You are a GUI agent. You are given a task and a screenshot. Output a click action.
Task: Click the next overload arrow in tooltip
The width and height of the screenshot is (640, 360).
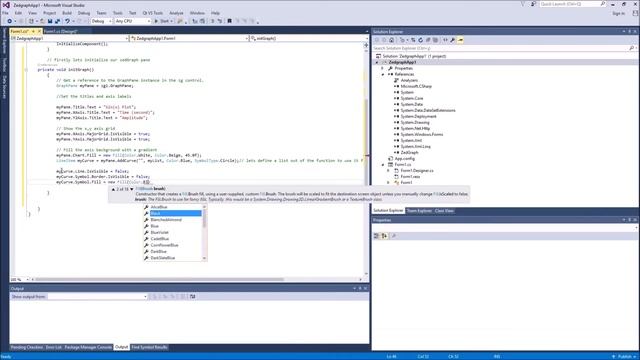coord(132,189)
